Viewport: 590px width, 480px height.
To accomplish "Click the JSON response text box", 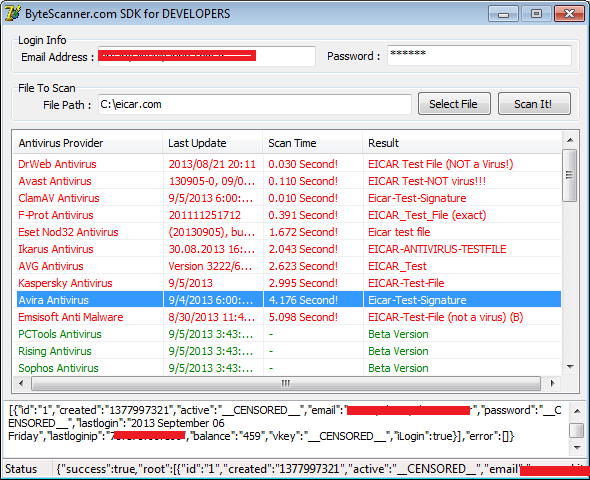I will 286,428.
